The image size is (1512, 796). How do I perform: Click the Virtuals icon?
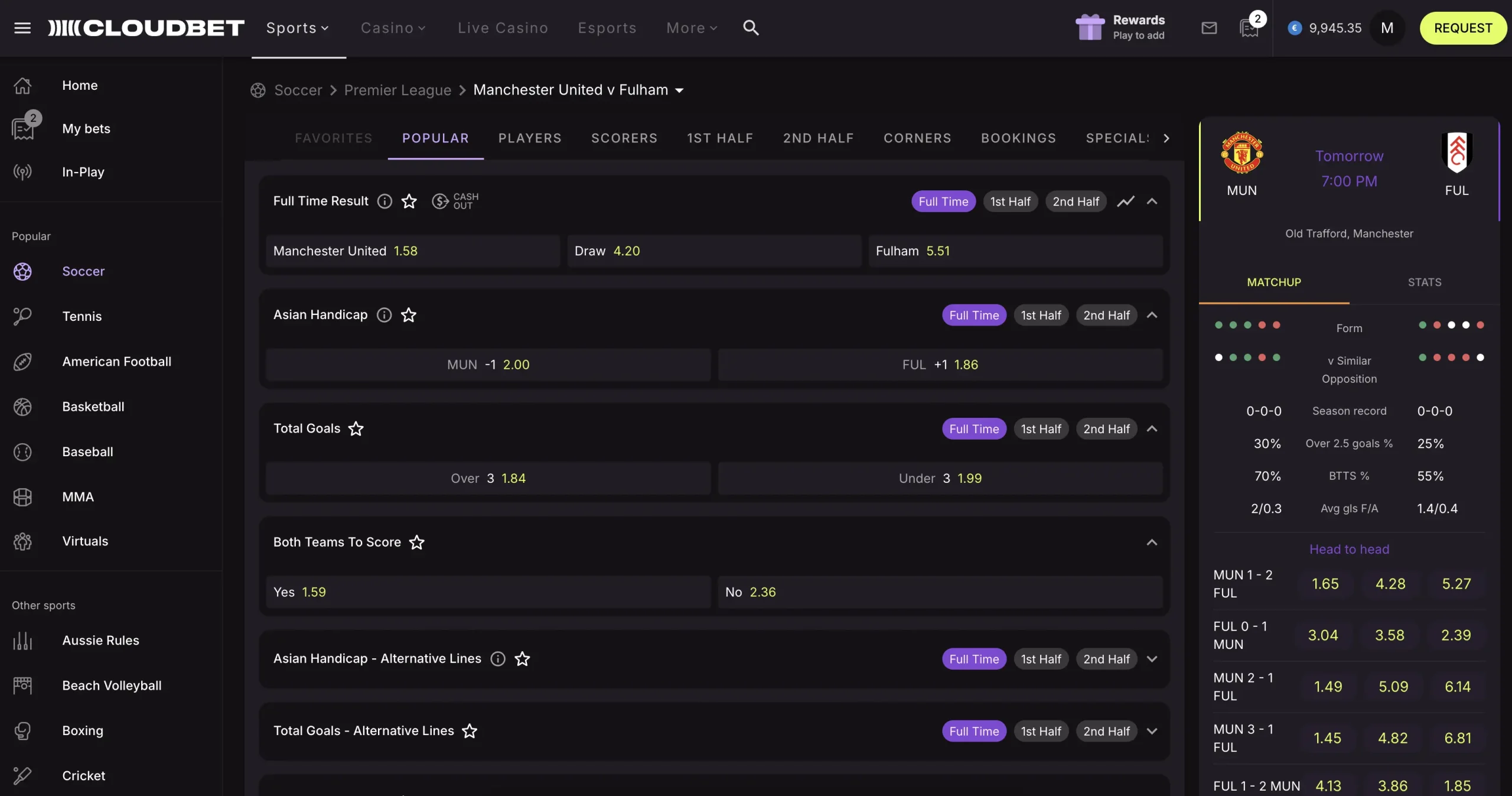(x=22, y=541)
